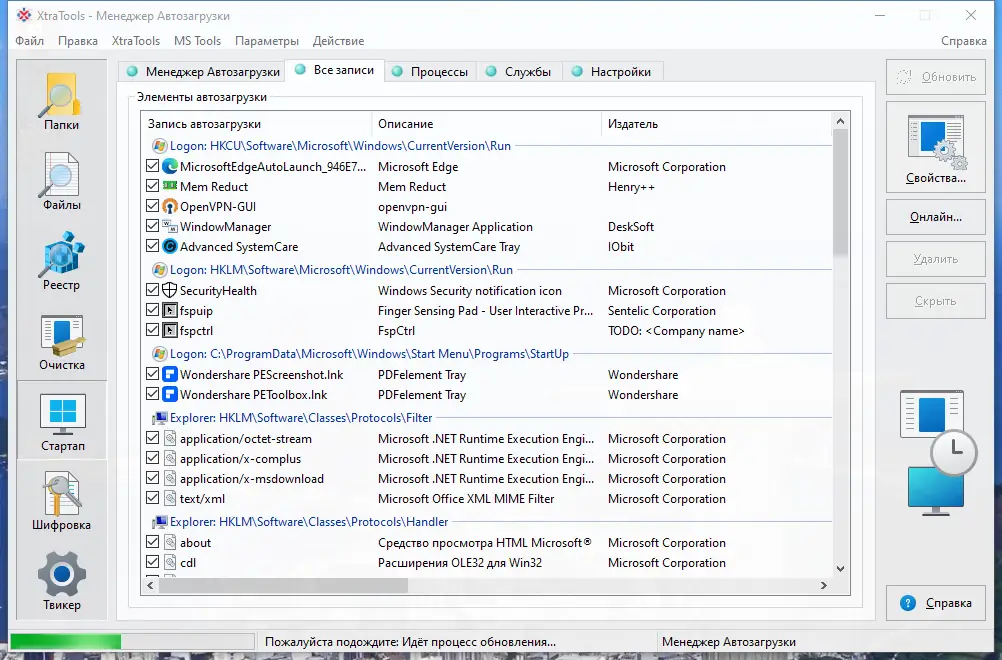Click the Удалить button
1002x660 pixels.
934,258
